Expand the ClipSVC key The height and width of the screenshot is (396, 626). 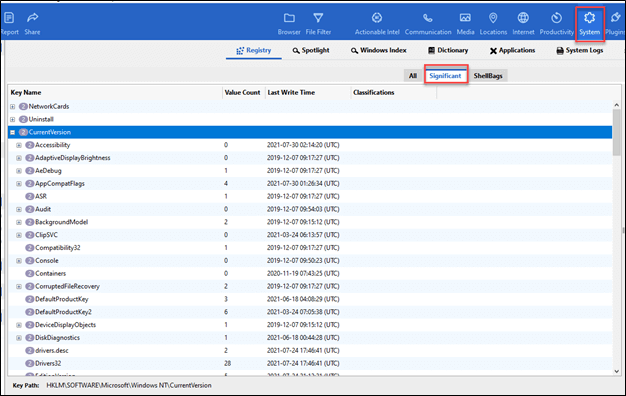click(x=19, y=235)
